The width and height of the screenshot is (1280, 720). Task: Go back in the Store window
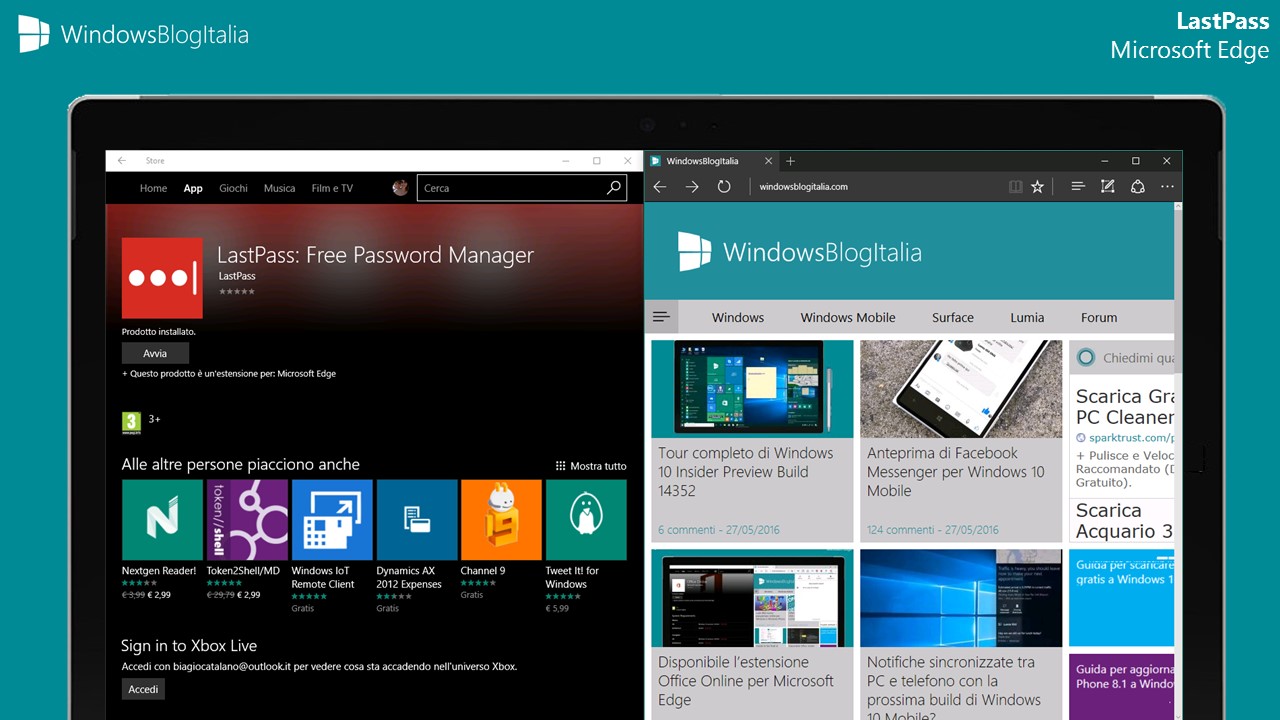[x=122, y=160]
